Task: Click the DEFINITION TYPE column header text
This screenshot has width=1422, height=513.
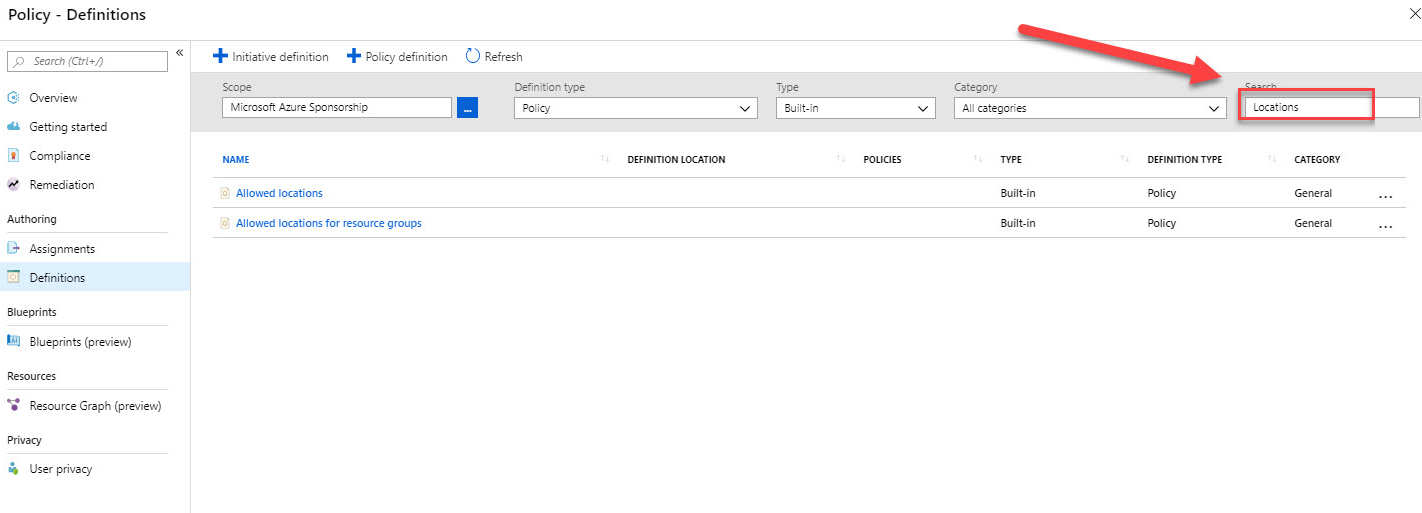Action: [x=1184, y=160]
